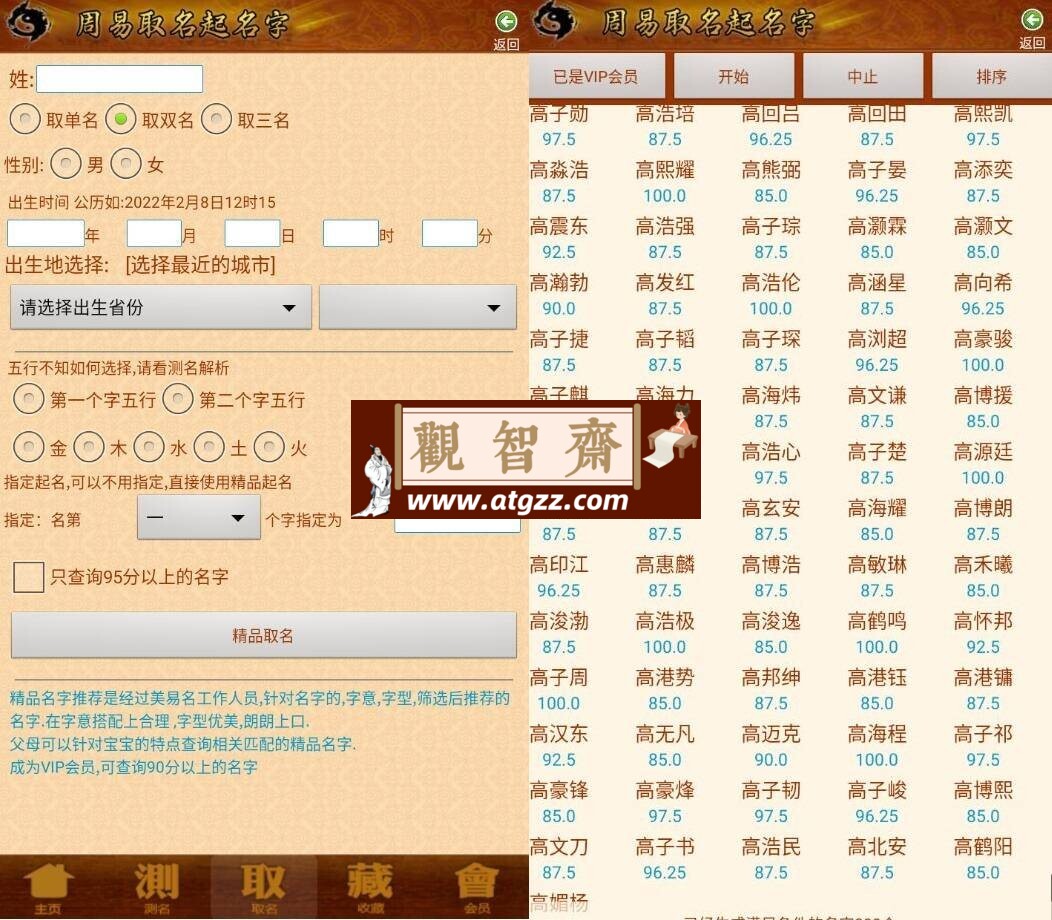Open the 名第 character position dropdown
Viewport: 1052px width, 920px height.
coord(199,517)
